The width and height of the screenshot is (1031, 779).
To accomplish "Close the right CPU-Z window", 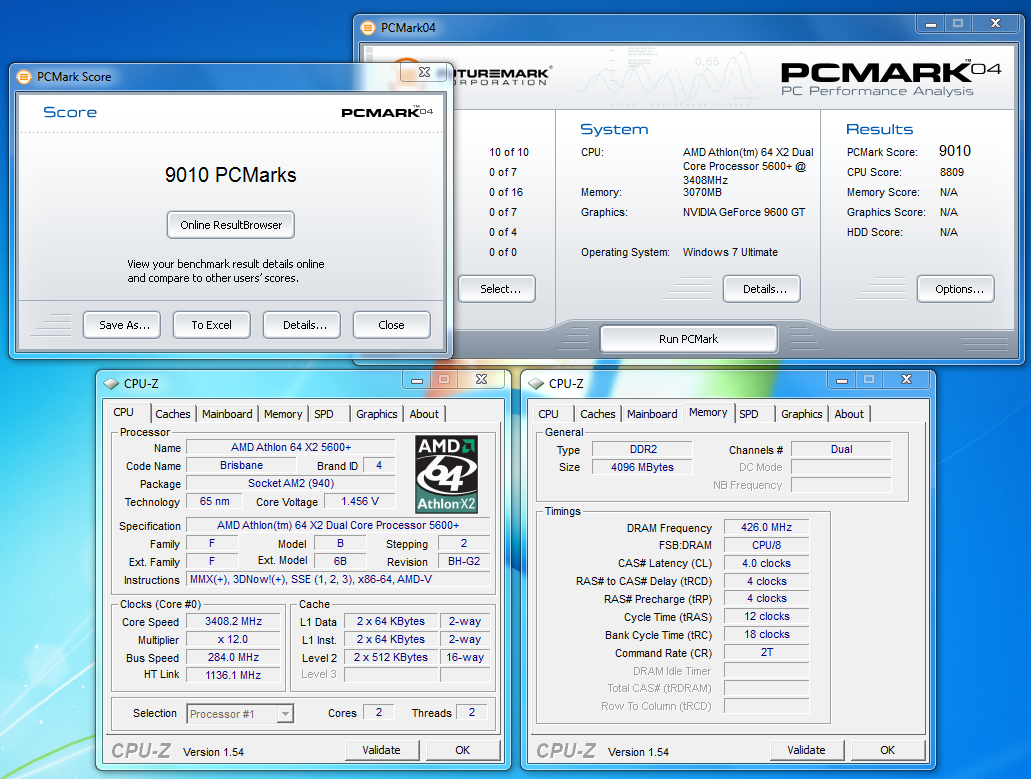I will (x=906, y=380).
